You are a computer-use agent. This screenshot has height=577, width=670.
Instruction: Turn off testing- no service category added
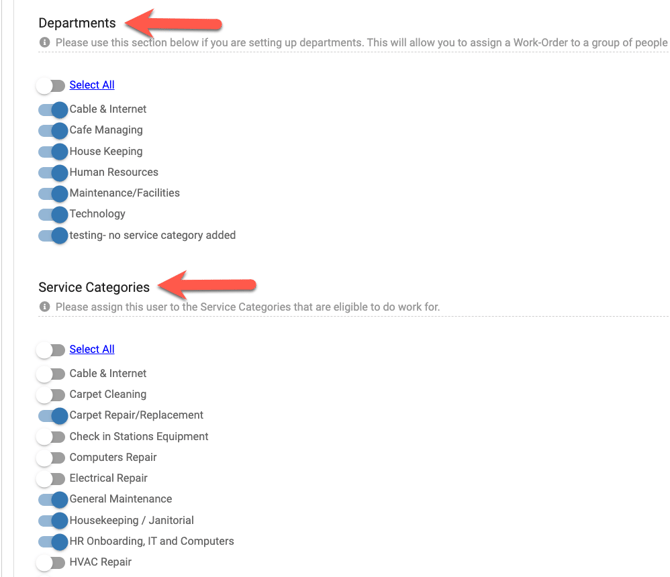pyautogui.click(x=53, y=236)
